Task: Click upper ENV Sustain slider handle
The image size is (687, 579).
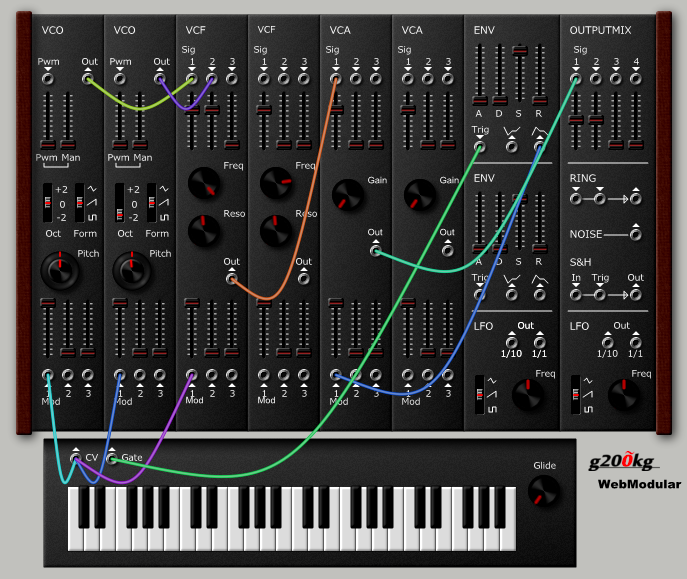Action: pyautogui.click(x=520, y=51)
